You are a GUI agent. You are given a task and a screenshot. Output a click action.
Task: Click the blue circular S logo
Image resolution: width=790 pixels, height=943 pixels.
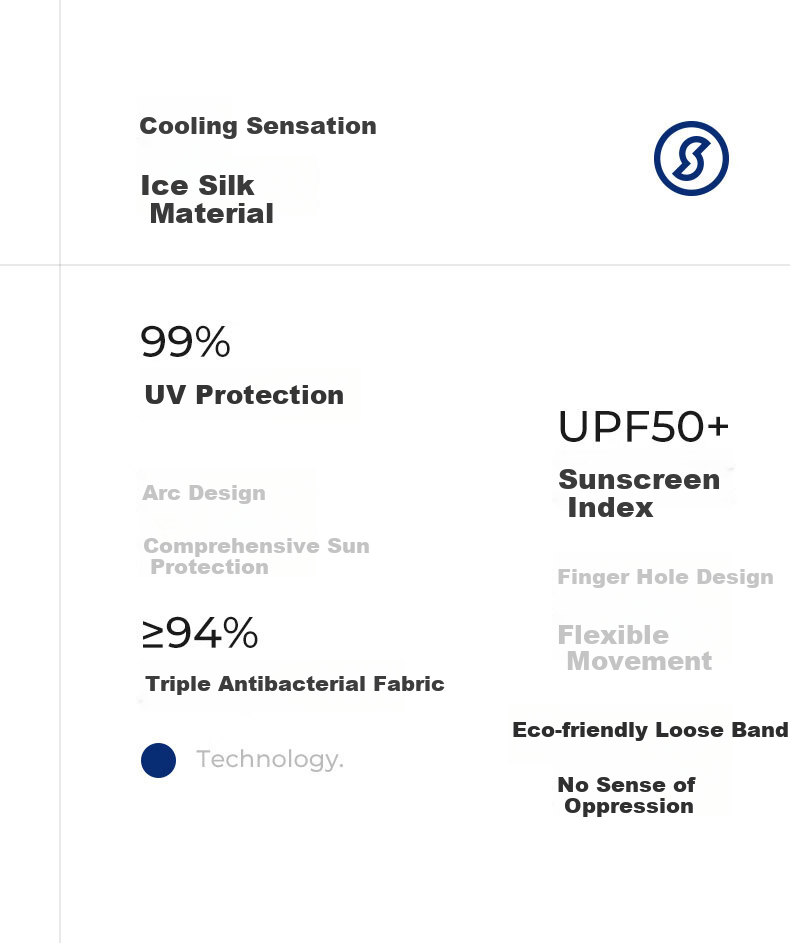691,158
